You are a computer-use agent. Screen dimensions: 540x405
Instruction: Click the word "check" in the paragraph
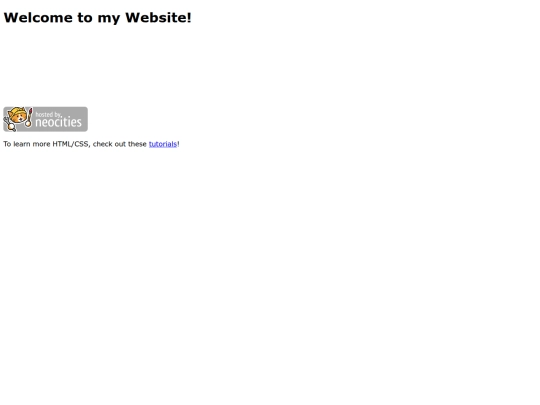pos(103,144)
